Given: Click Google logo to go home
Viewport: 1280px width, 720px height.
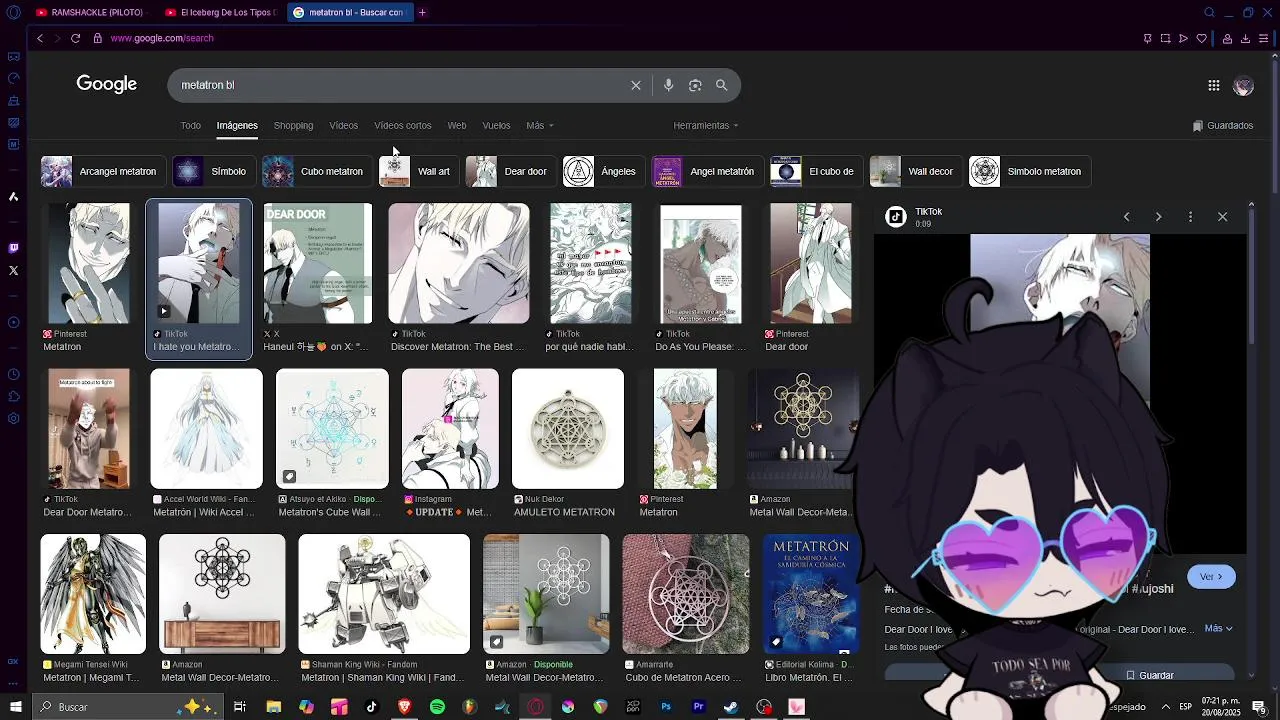Looking at the screenshot, I should (107, 85).
